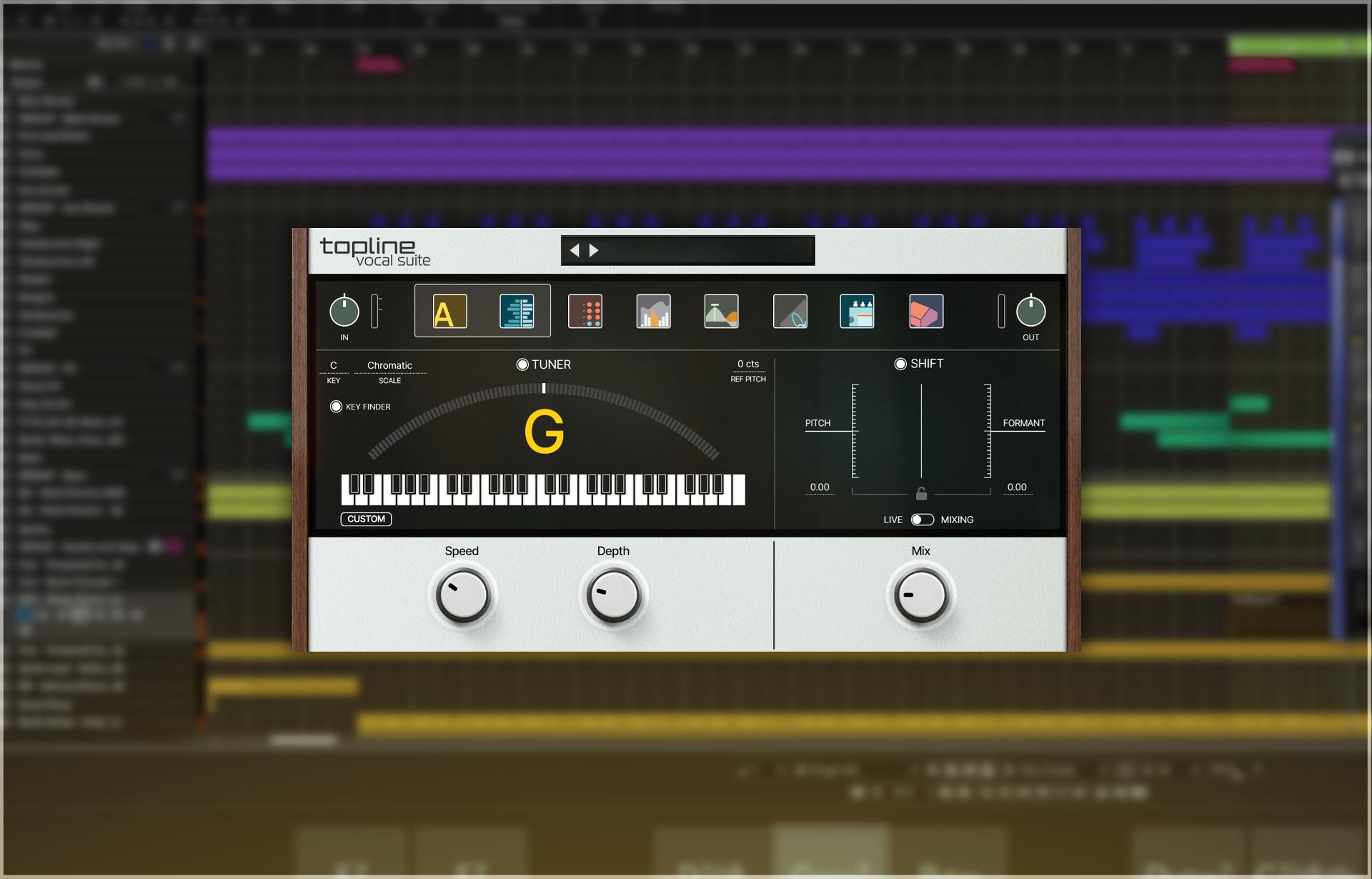The height and width of the screenshot is (879, 1372).
Task: Click the Speed knob
Action: [x=463, y=595]
